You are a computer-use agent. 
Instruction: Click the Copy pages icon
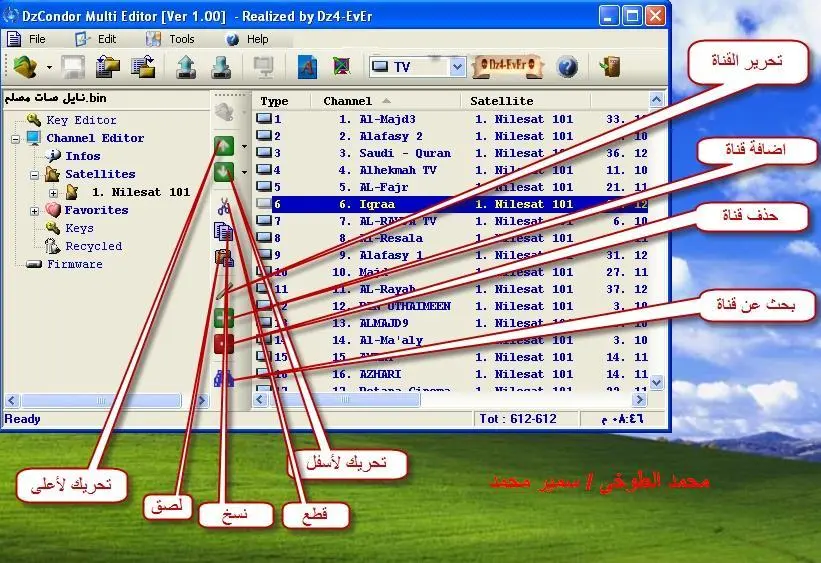pos(224,231)
